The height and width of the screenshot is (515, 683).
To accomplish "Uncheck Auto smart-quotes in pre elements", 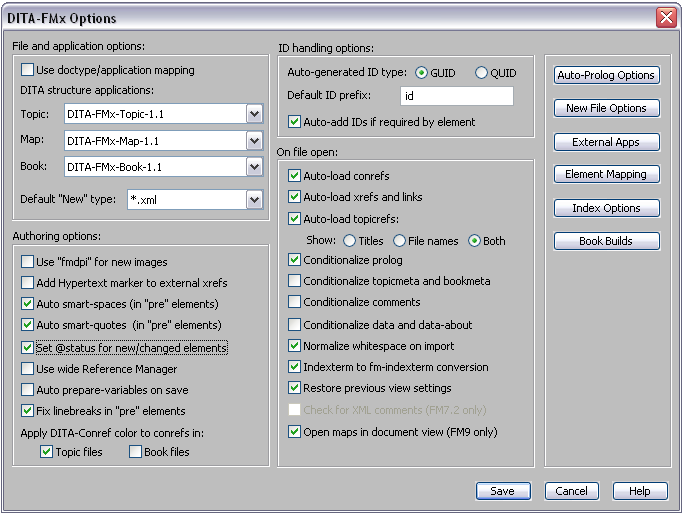I will point(27,325).
